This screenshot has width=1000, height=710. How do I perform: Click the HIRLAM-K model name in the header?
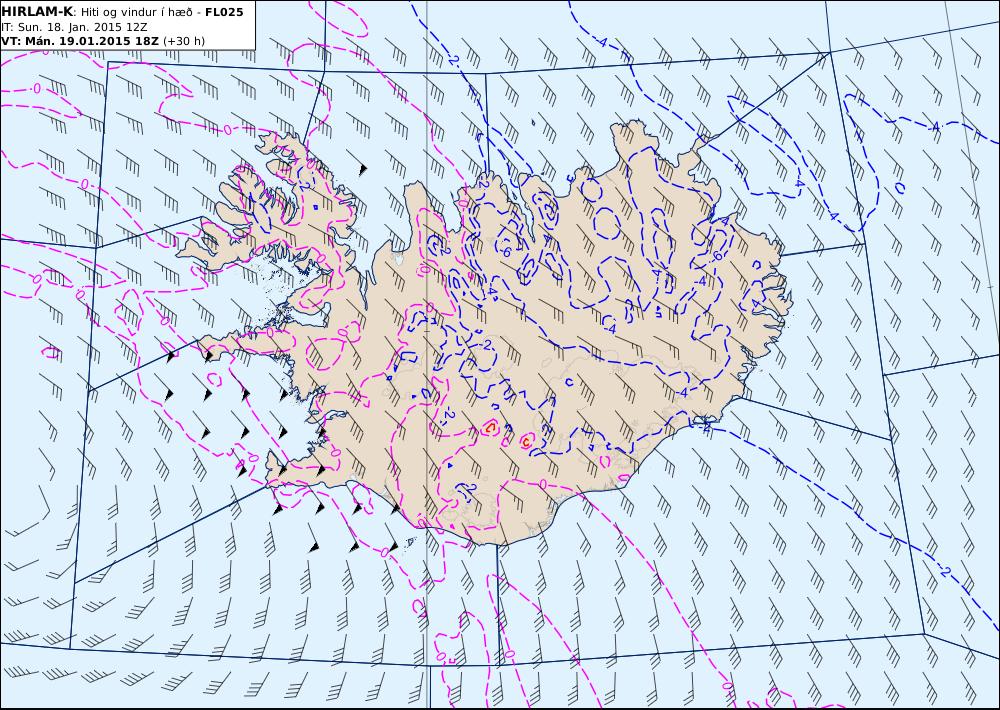pos(37,12)
